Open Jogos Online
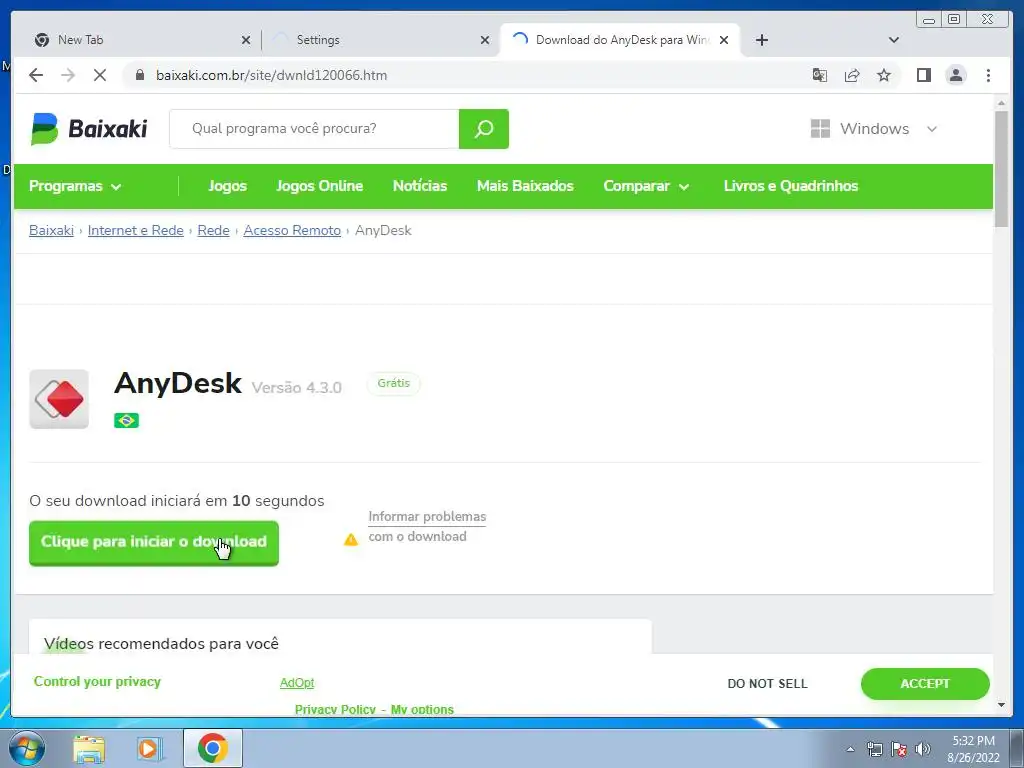Image resolution: width=1024 pixels, height=768 pixels. pos(319,186)
